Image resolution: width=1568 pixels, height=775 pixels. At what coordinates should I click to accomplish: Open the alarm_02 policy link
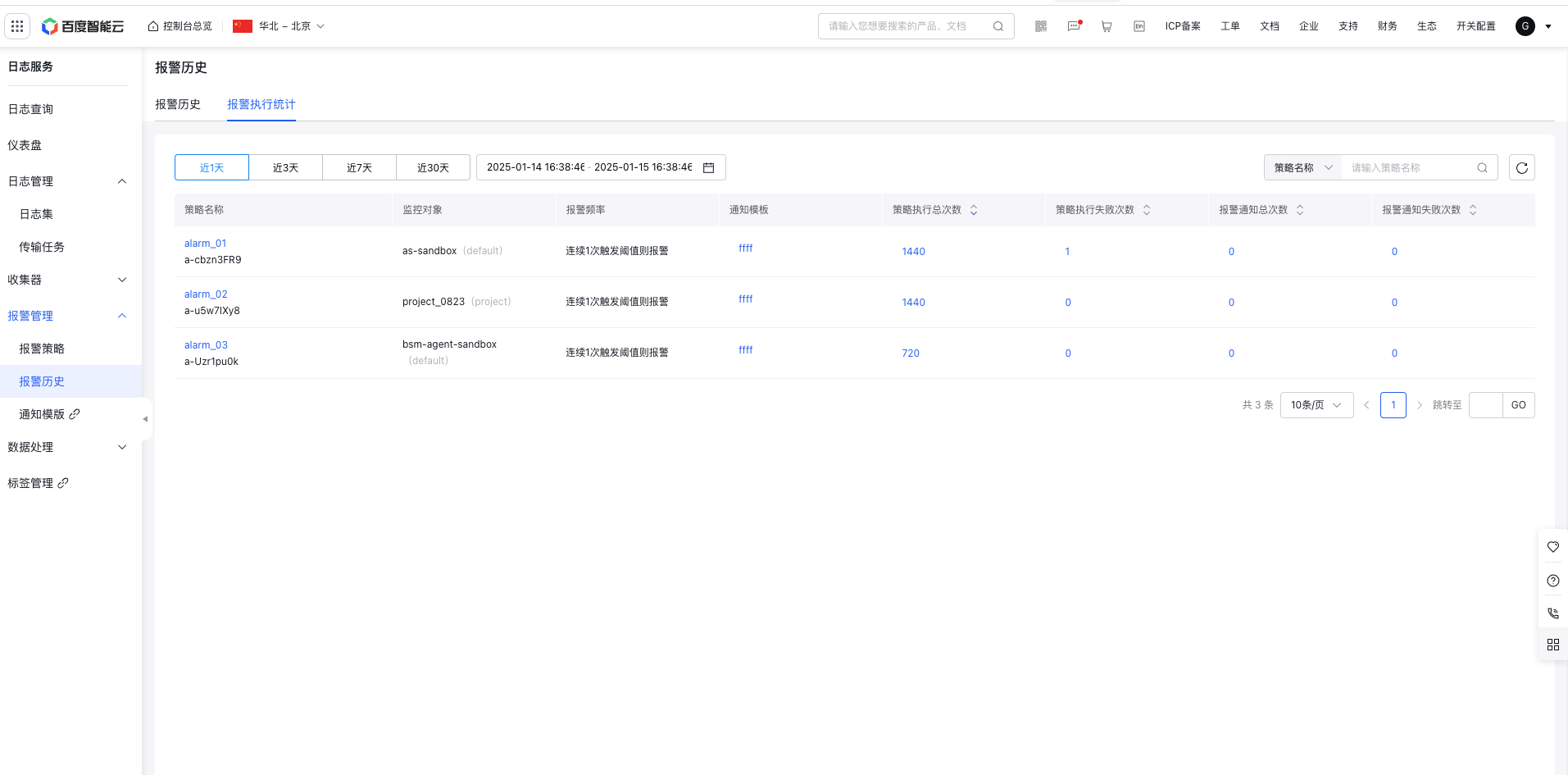(206, 294)
